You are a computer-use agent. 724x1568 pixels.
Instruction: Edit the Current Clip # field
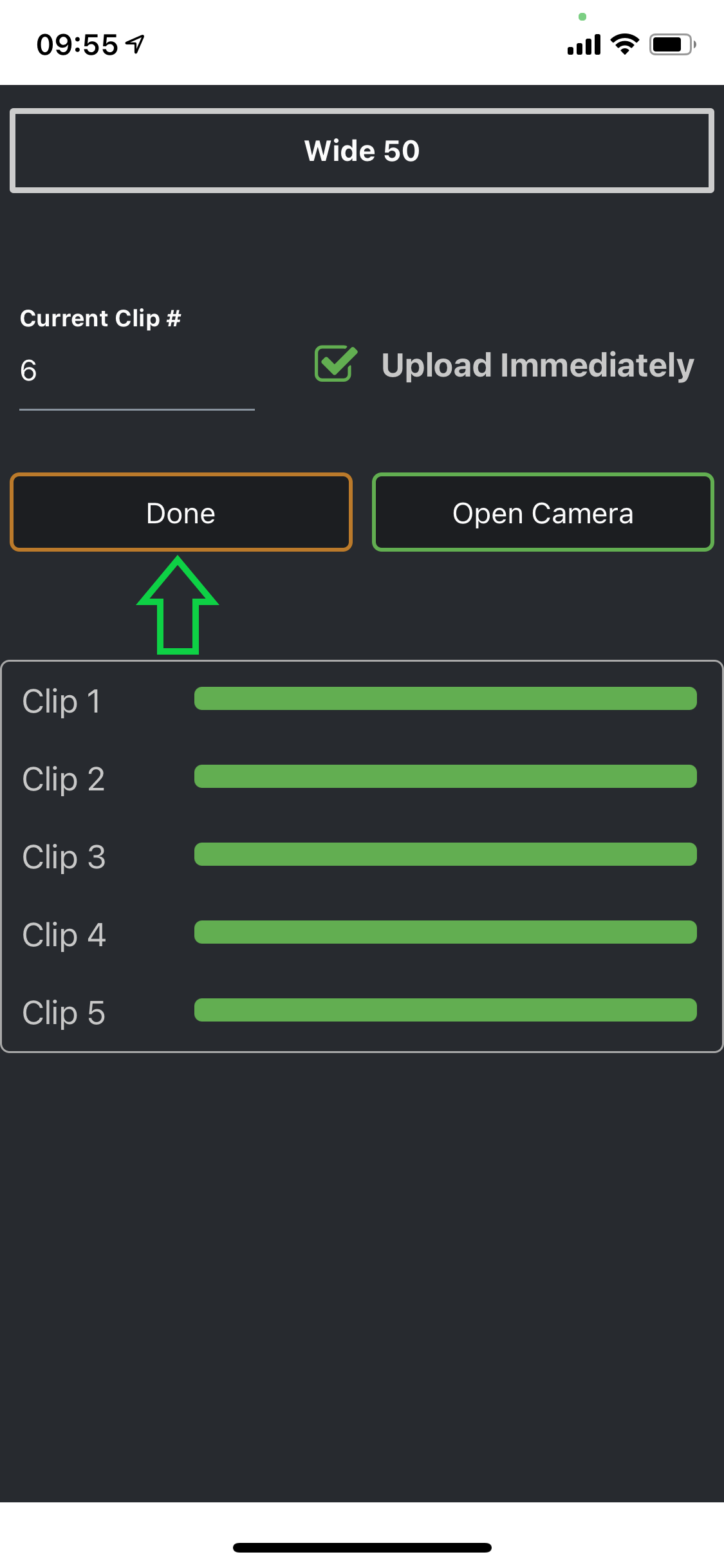click(136, 371)
